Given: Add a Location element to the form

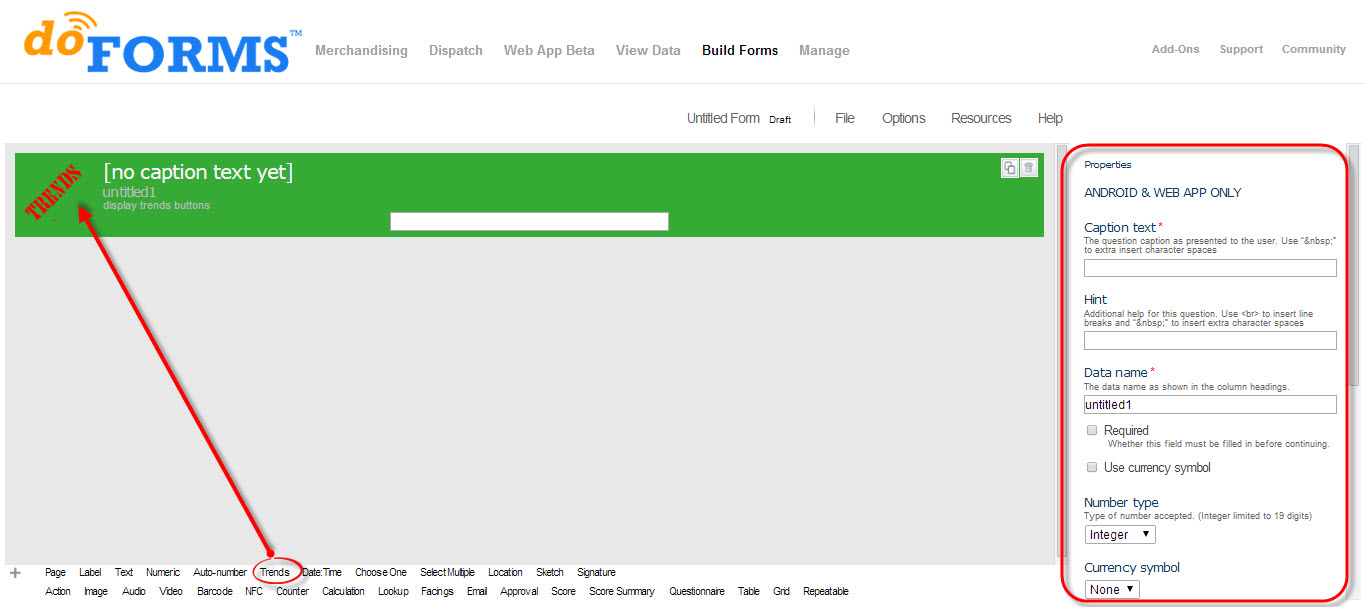Looking at the screenshot, I should [x=505, y=572].
